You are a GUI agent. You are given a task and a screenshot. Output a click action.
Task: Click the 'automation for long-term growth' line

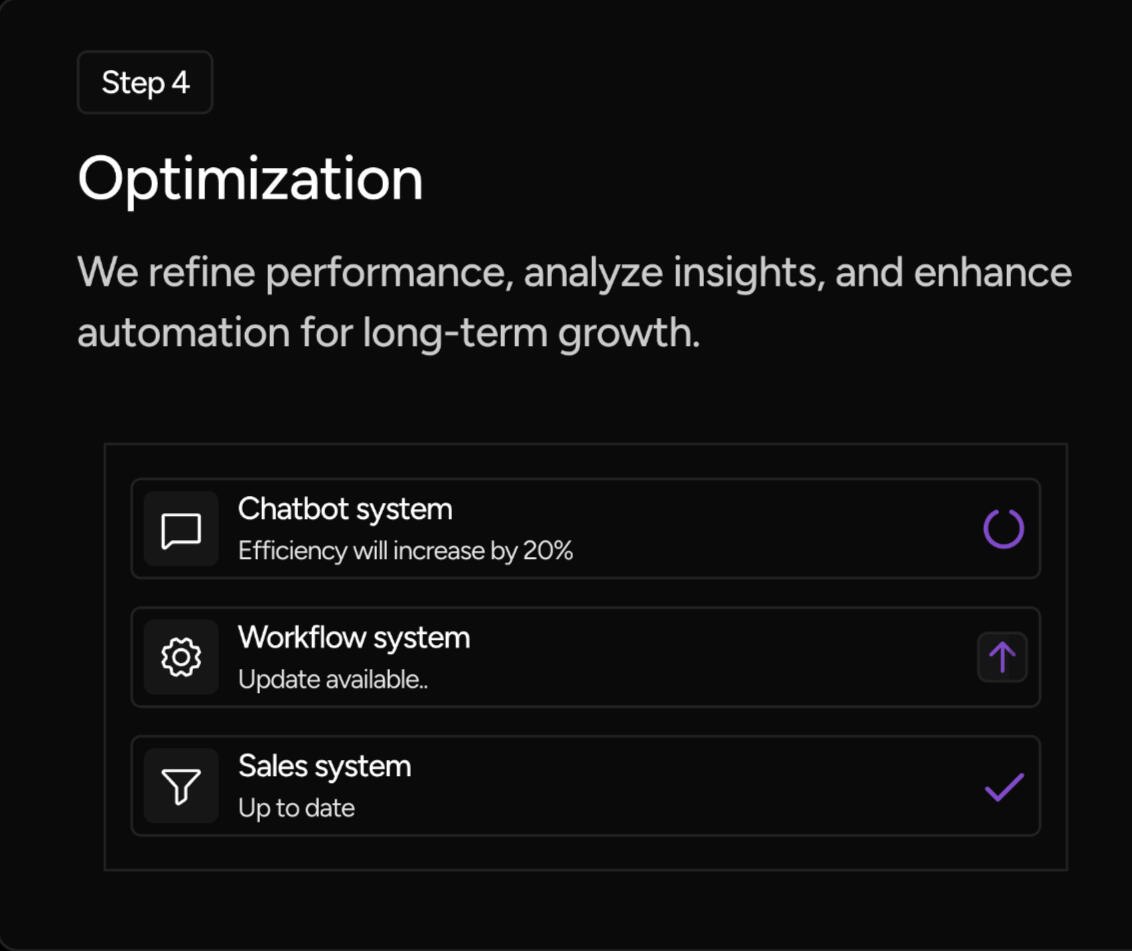point(388,333)
